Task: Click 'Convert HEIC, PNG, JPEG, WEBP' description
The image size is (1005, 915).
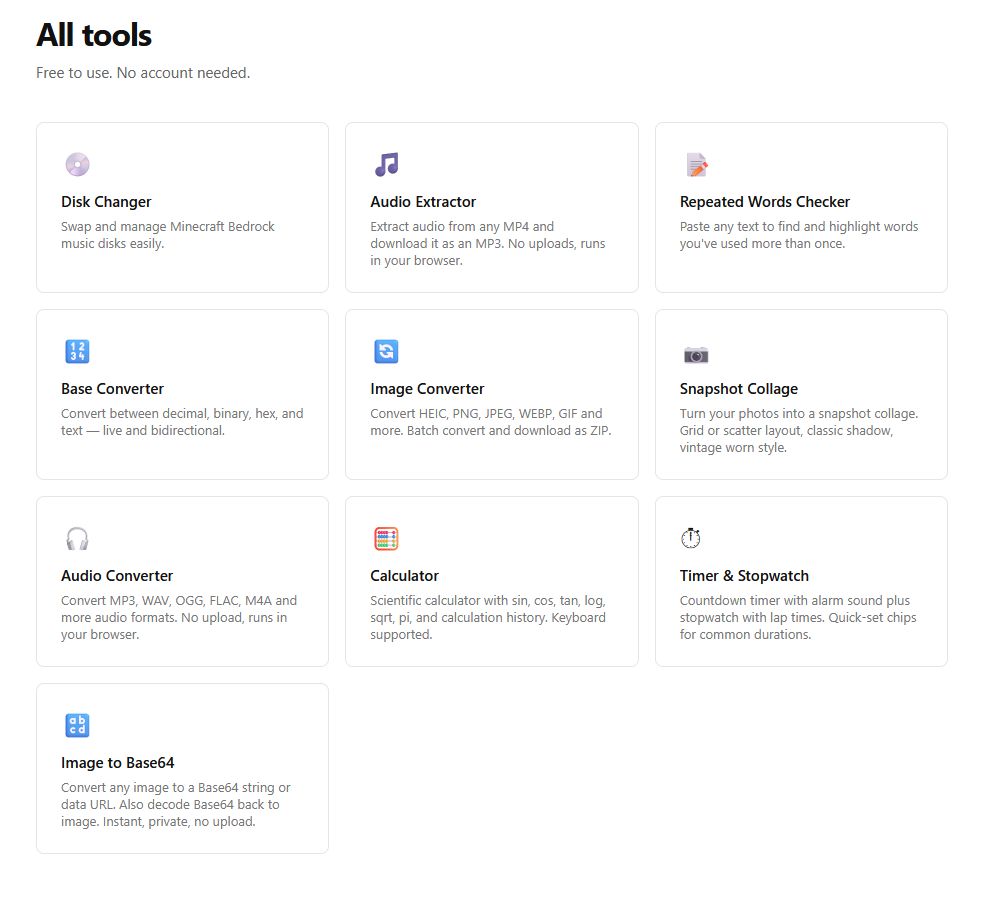Action: [491, 422]
